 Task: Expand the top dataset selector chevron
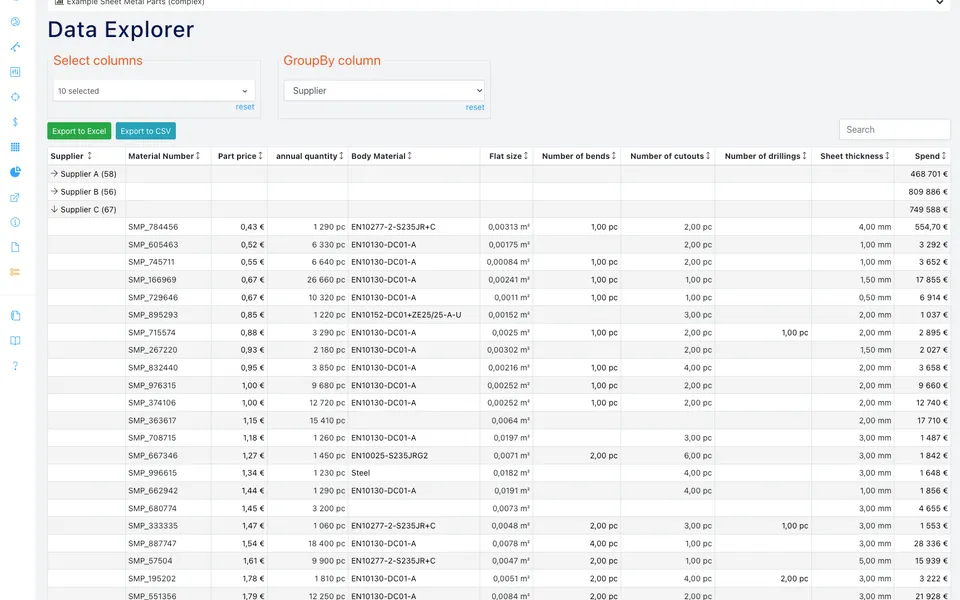(939, 2)
